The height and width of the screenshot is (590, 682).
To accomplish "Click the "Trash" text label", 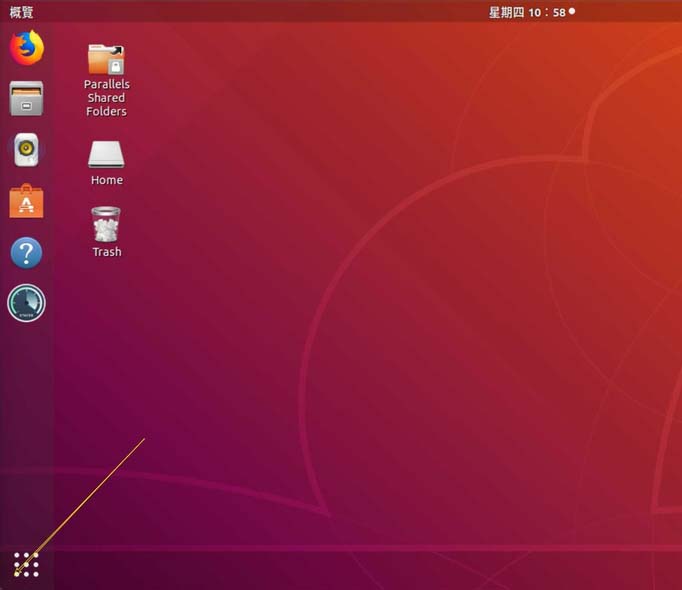I will click(107, 252).
